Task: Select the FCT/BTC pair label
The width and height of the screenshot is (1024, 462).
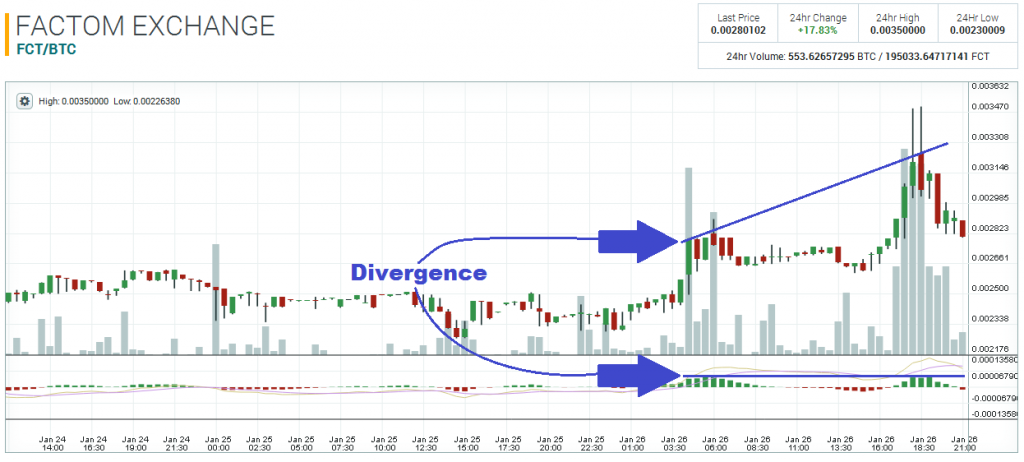Action: pyautogui.click(x=45, y=50)
